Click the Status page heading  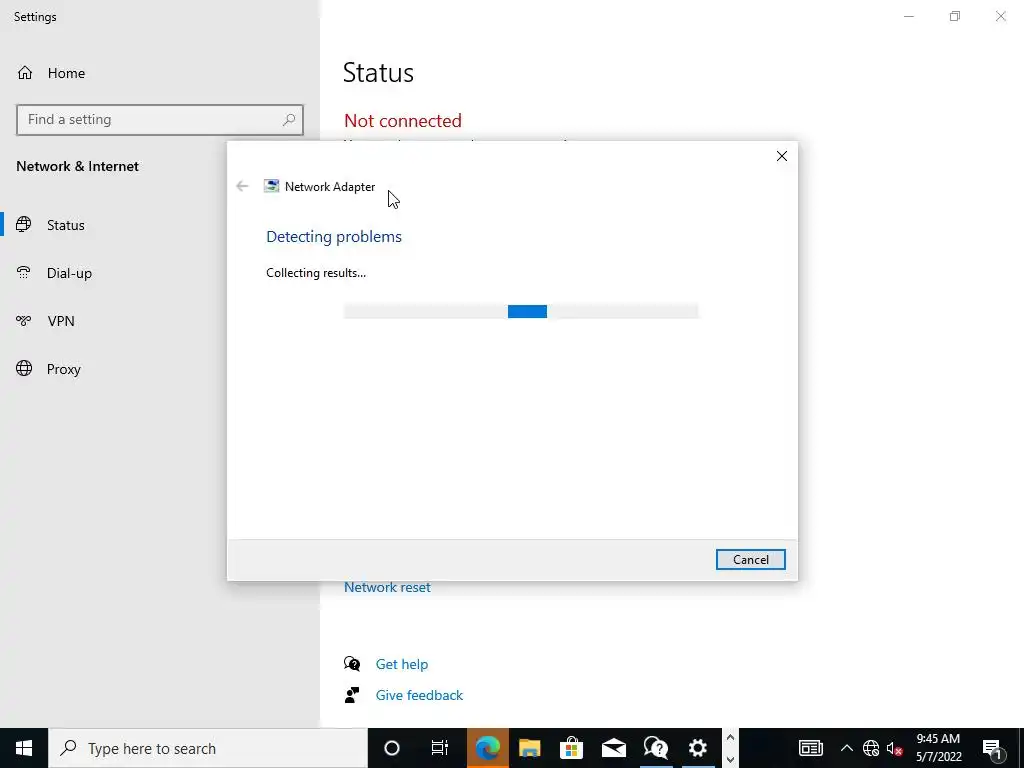point(378,72)
